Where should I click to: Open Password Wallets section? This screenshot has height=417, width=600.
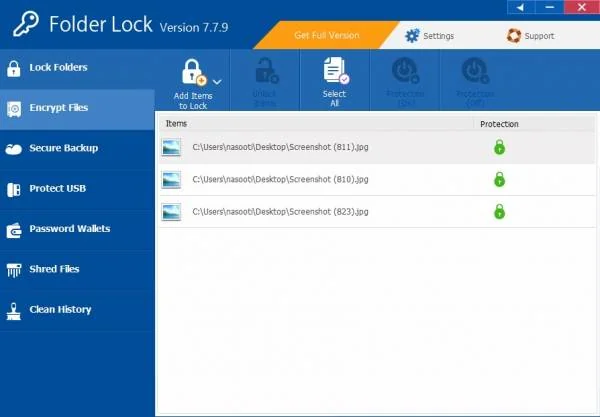point(77,230)
